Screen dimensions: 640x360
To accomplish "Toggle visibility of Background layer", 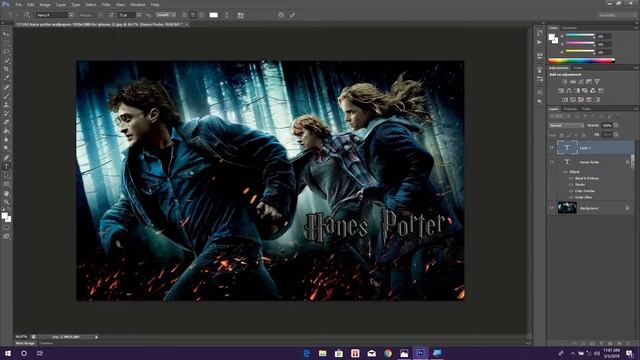I will pyautogui.click(x=551, y=208).
